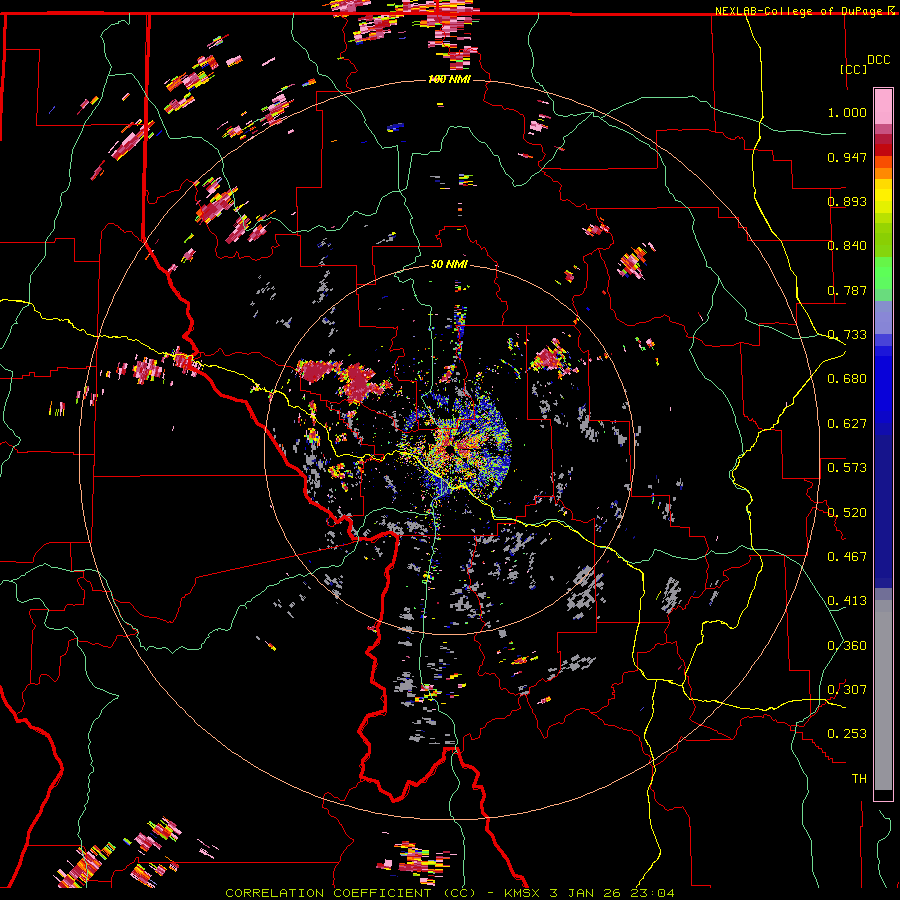Click the 0.840 legend value
900x900 pixels.
(x=847, y=246)
